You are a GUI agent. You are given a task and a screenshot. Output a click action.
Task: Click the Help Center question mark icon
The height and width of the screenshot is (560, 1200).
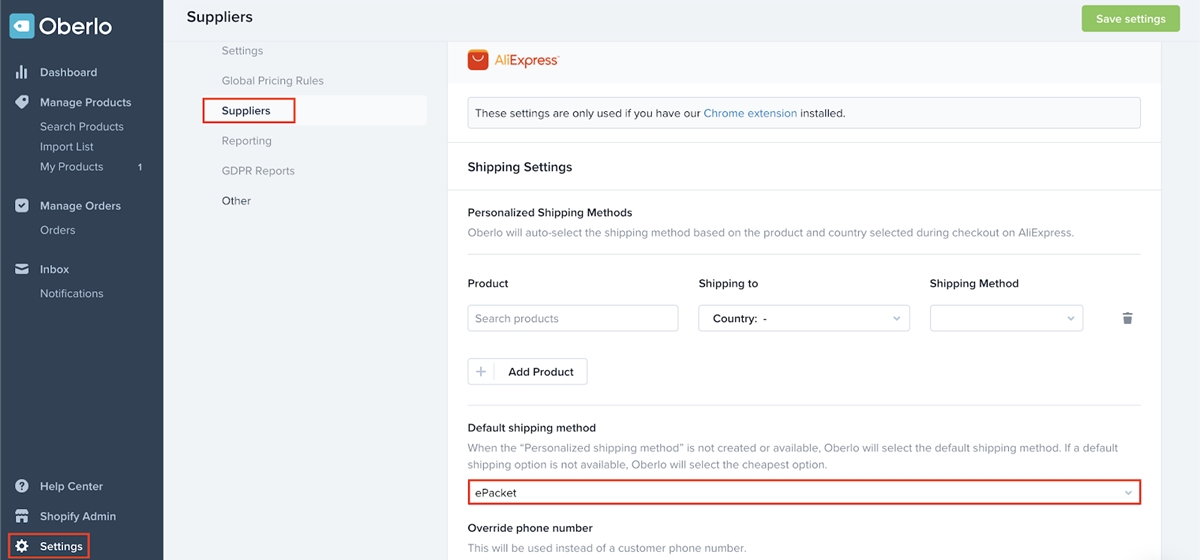pyautogui.click(x=22, y=486)
